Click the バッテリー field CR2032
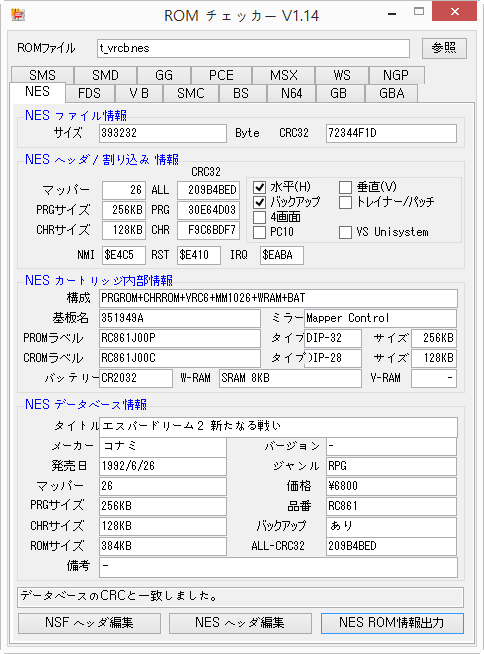484x654 pixels. [136, 378]
